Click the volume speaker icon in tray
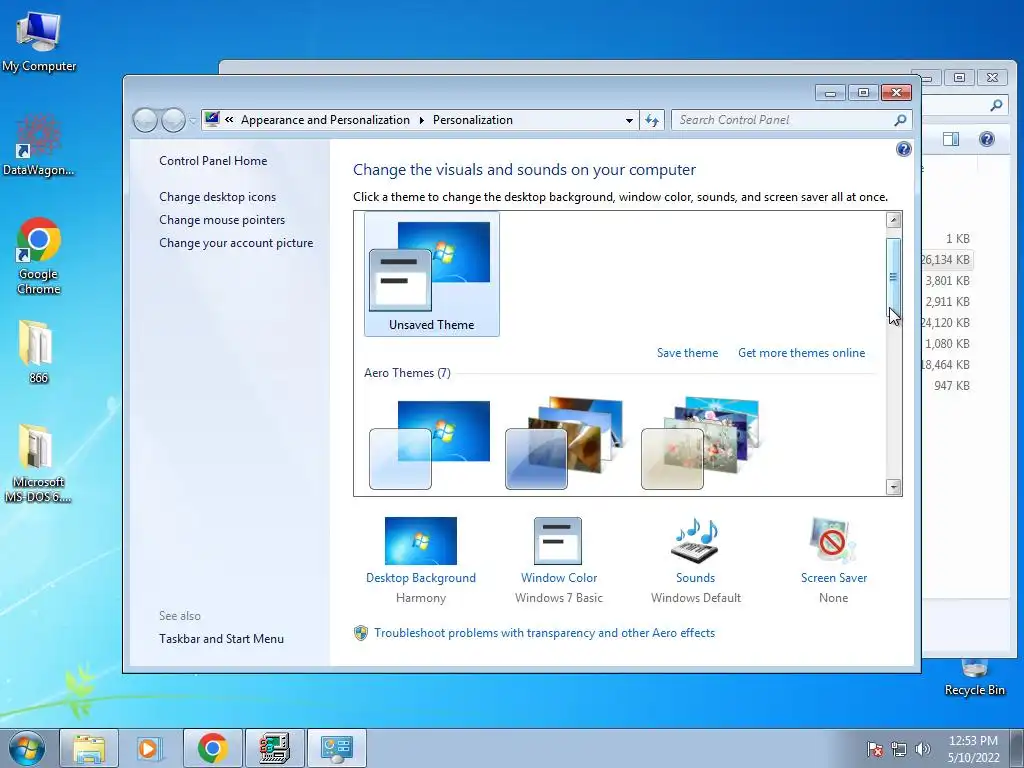 click(x=922, y=749)
